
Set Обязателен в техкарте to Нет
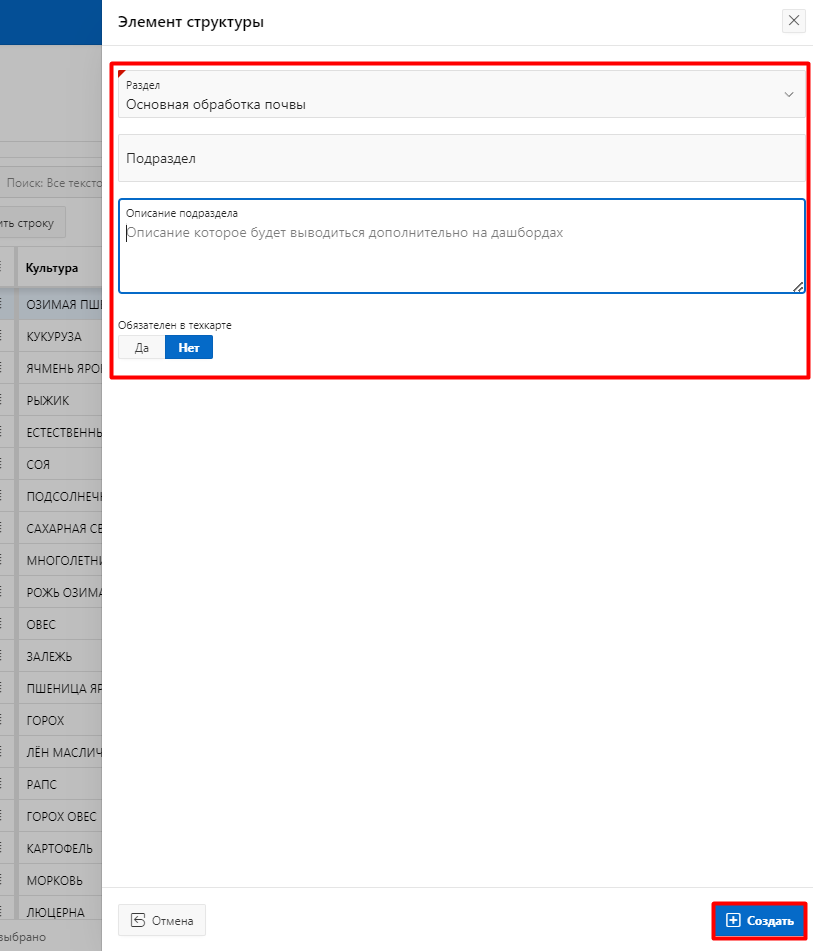(x=188, y=347)
